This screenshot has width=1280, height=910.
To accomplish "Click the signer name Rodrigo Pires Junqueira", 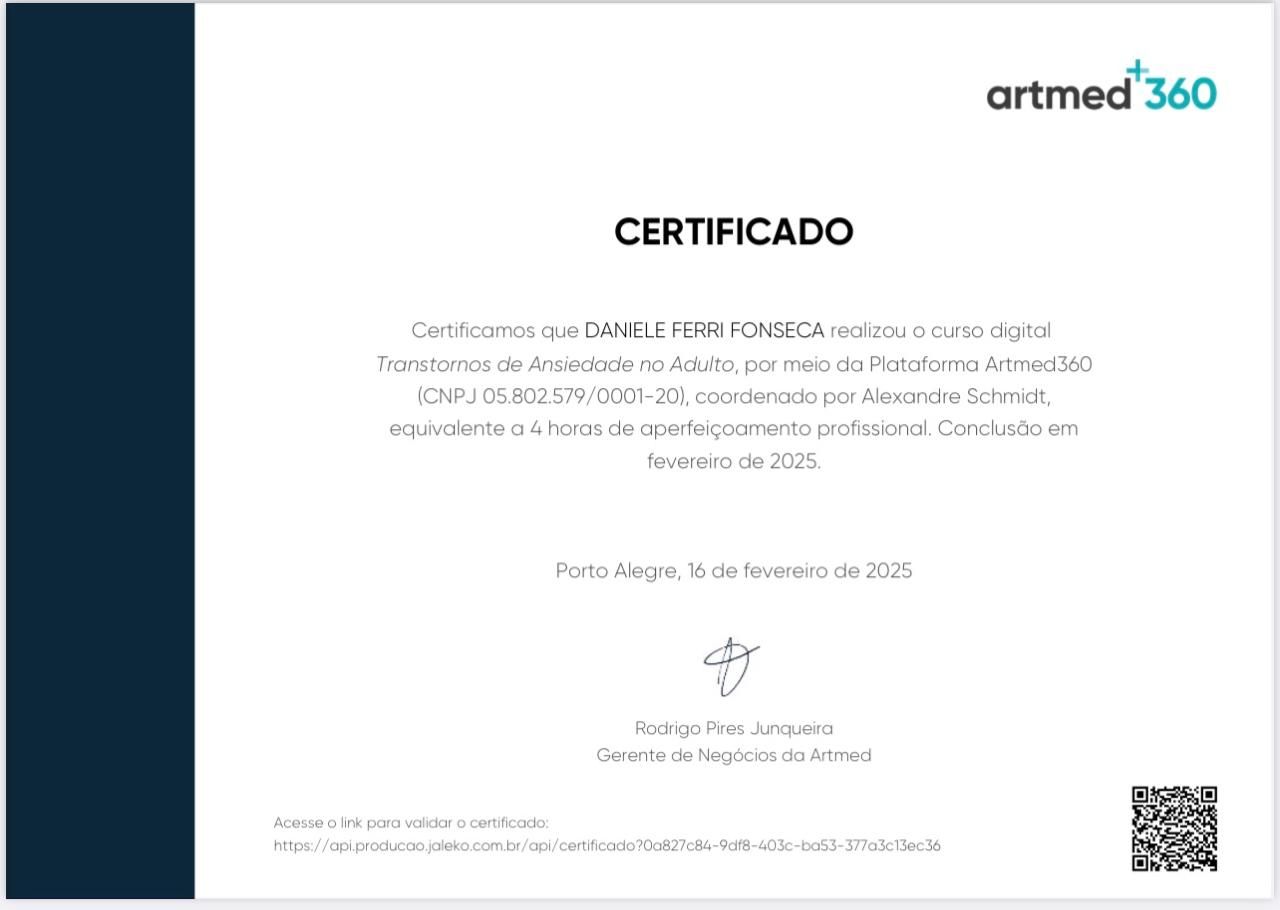I will coord(733,728).
